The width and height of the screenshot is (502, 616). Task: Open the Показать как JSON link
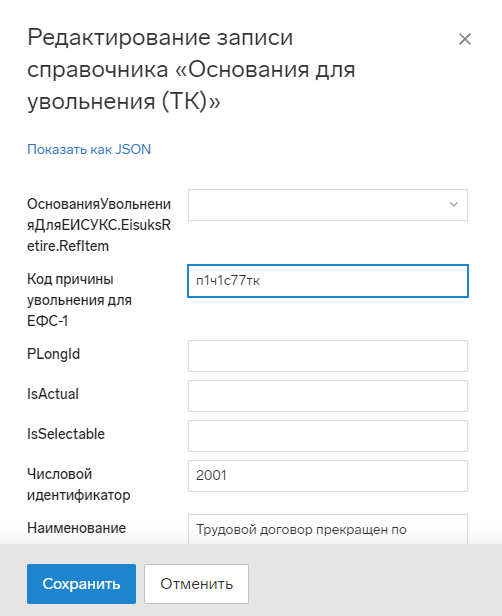[x=89, y=149]
